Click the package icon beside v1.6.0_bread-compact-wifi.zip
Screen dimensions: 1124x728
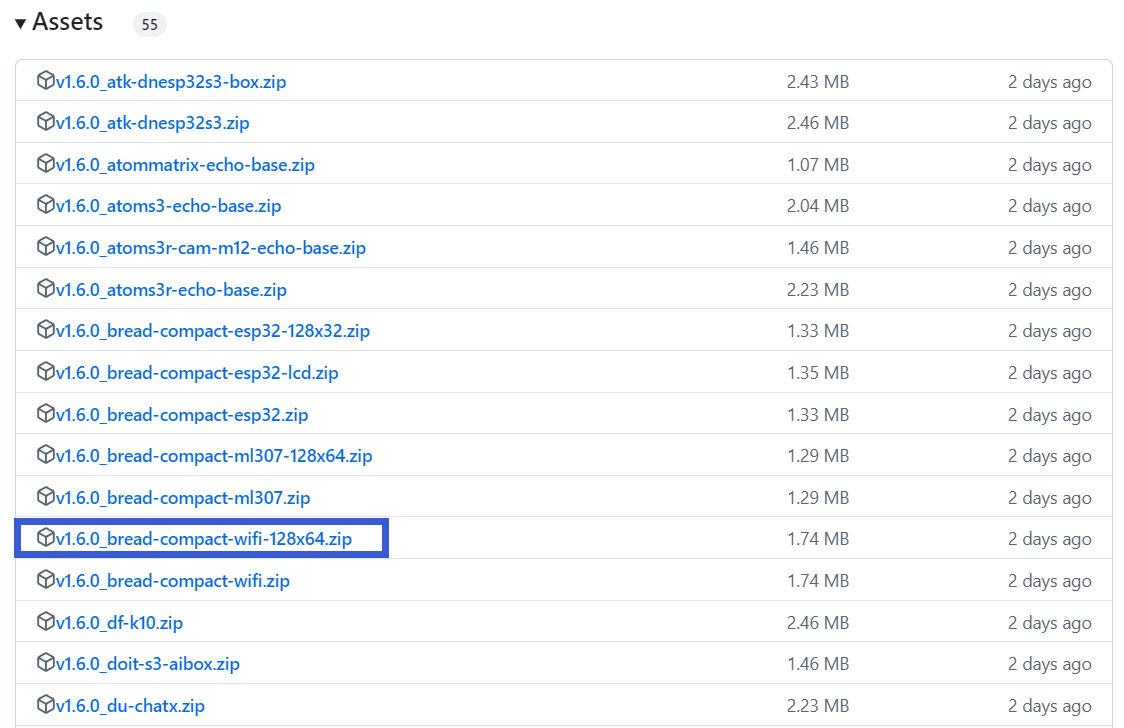pyautogui.click(x=46, y=579)
